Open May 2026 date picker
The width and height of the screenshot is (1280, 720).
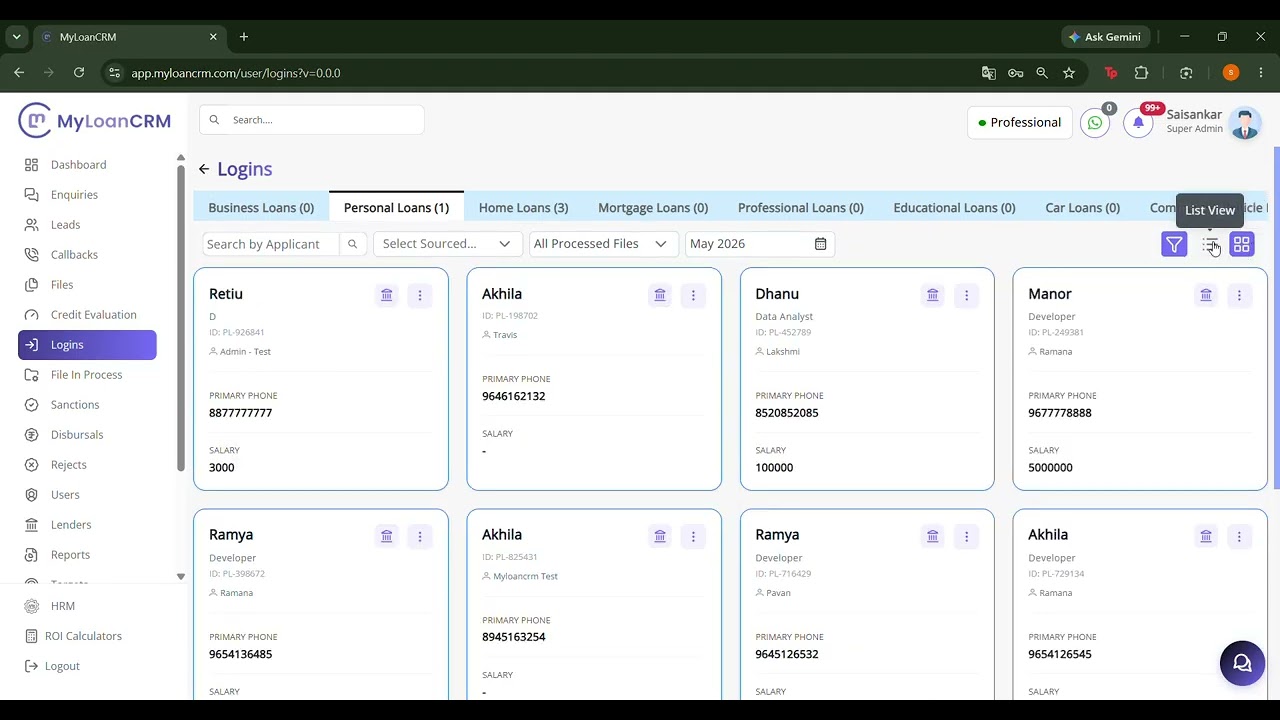coord(759,244)
